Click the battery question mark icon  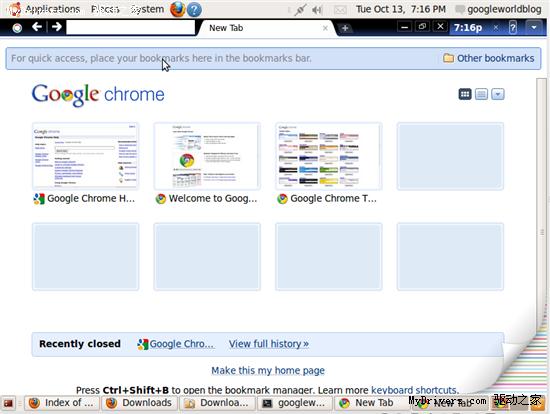(512, 27)
